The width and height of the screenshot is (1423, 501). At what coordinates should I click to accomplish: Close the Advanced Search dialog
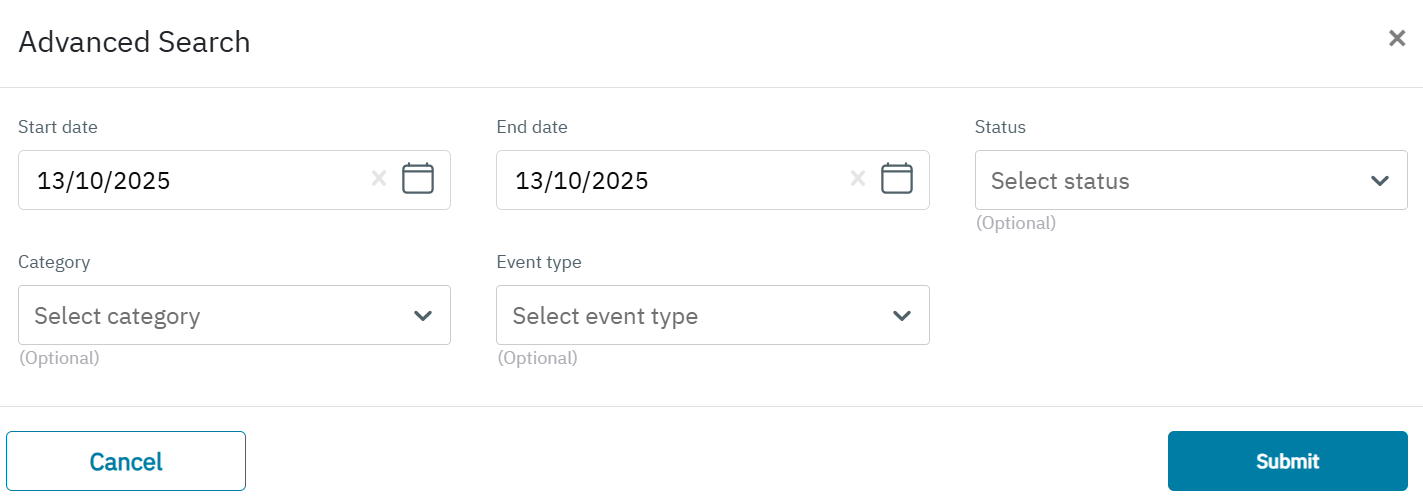[1397, 39]
